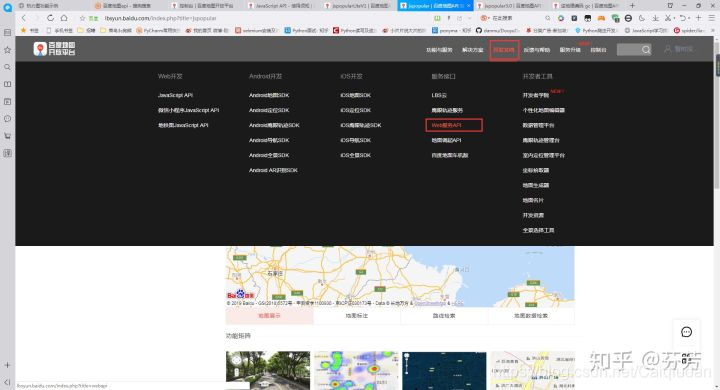The image size is (720, 390).
Task: Go to the browser home page icon
Action: [64, 18]
